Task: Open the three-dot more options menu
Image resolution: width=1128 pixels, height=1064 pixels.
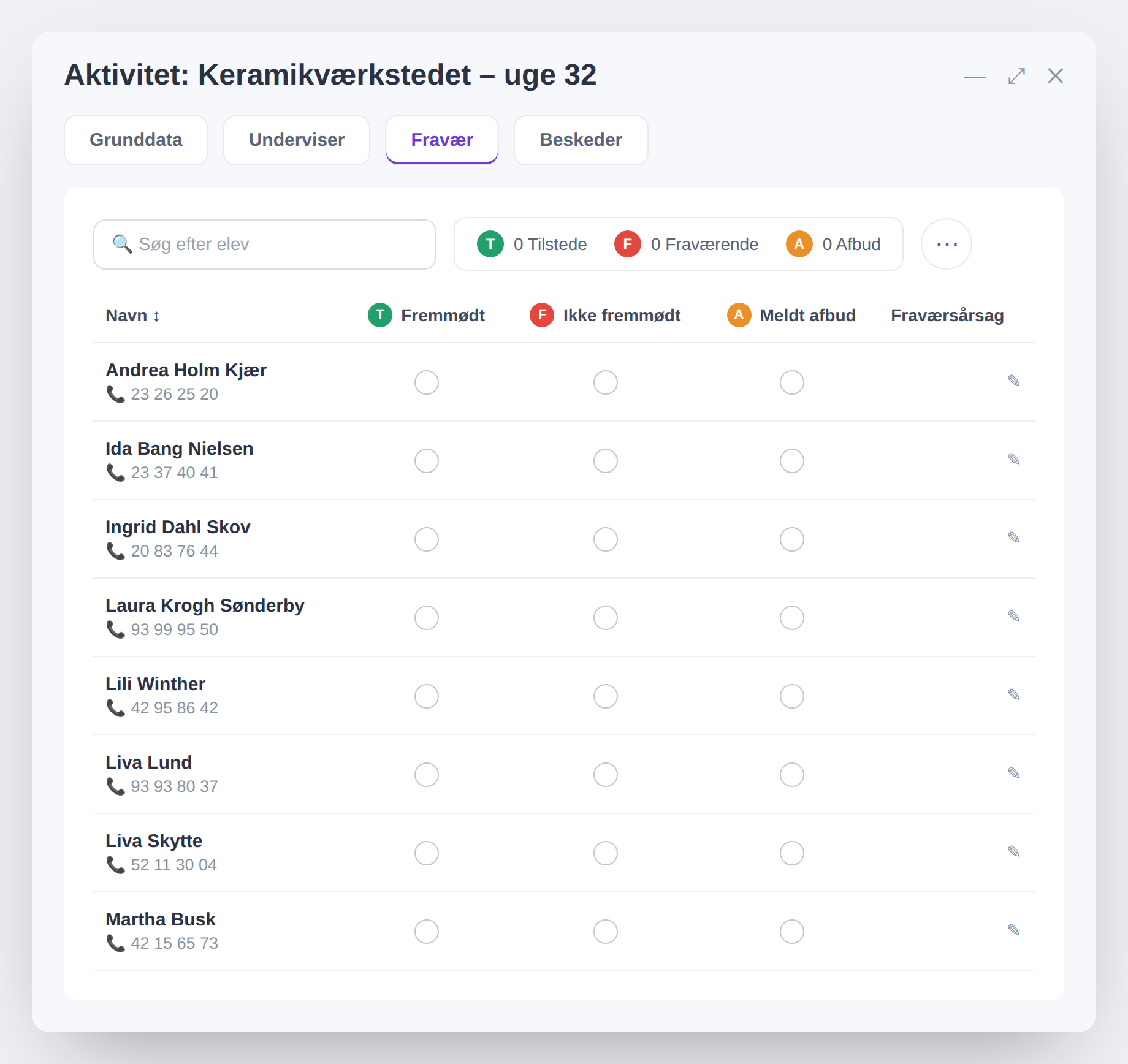Action: pyautogui.click(x=947, y=244)
